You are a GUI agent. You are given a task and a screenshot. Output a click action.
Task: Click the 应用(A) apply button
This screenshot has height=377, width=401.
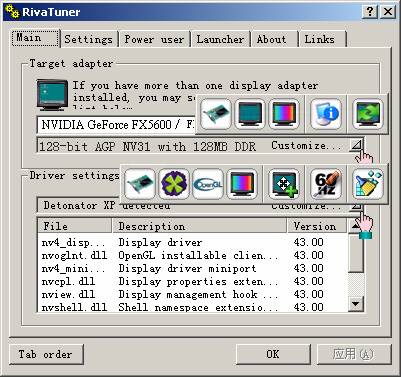pos(353,354)
